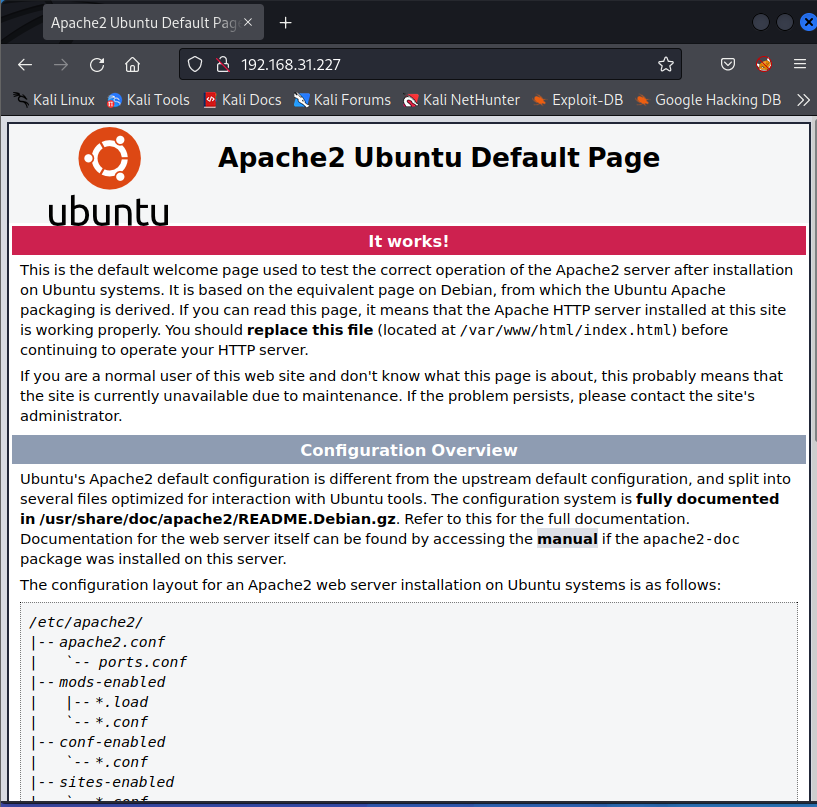Click the 'Apache2 Ubuntu Default Page' title
Image resolution: width=817 pixels, height=807 pixels.
439,157
